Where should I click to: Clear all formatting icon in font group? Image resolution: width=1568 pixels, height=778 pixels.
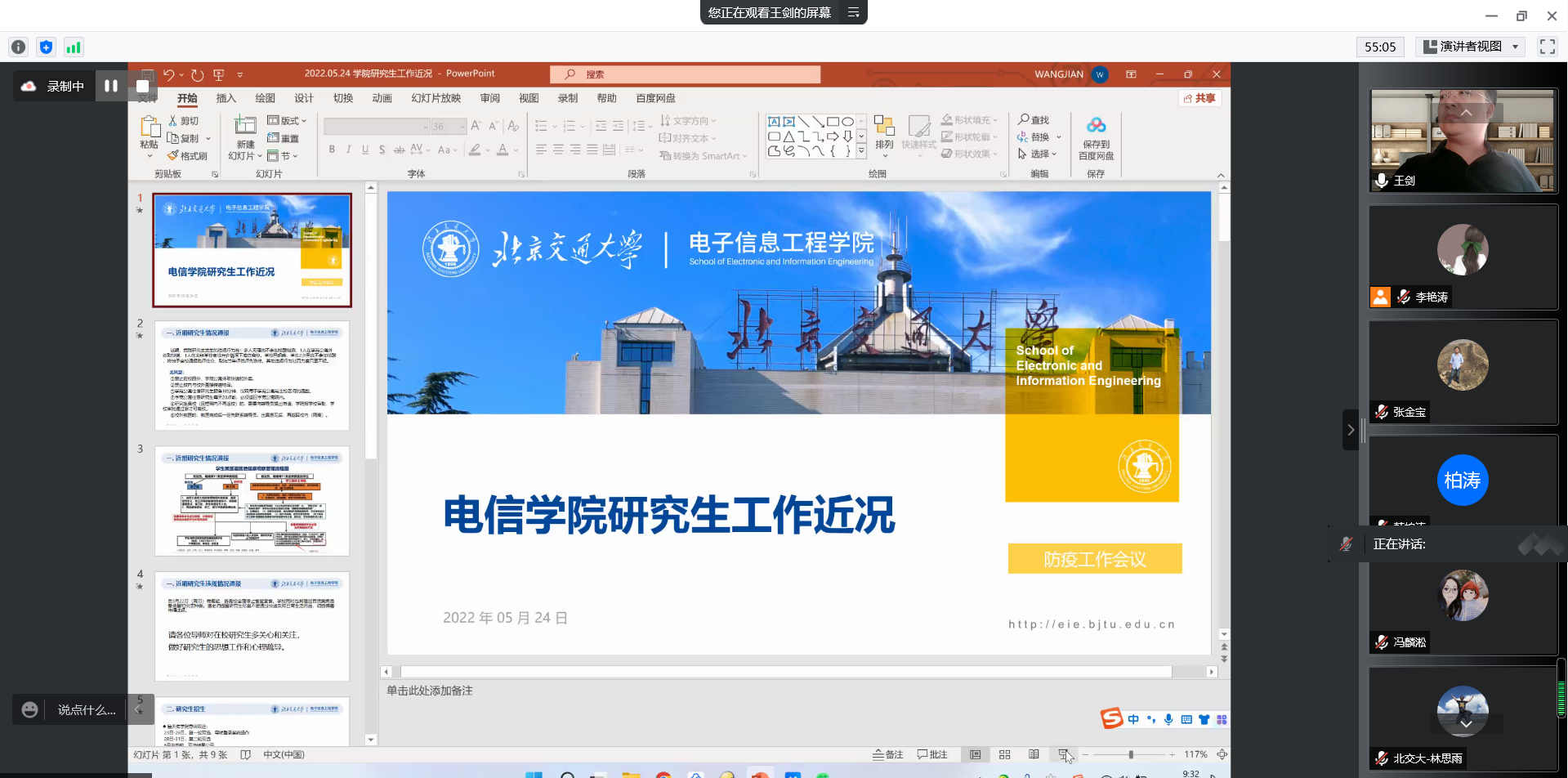pyautogui.click(x=513, y=126)
